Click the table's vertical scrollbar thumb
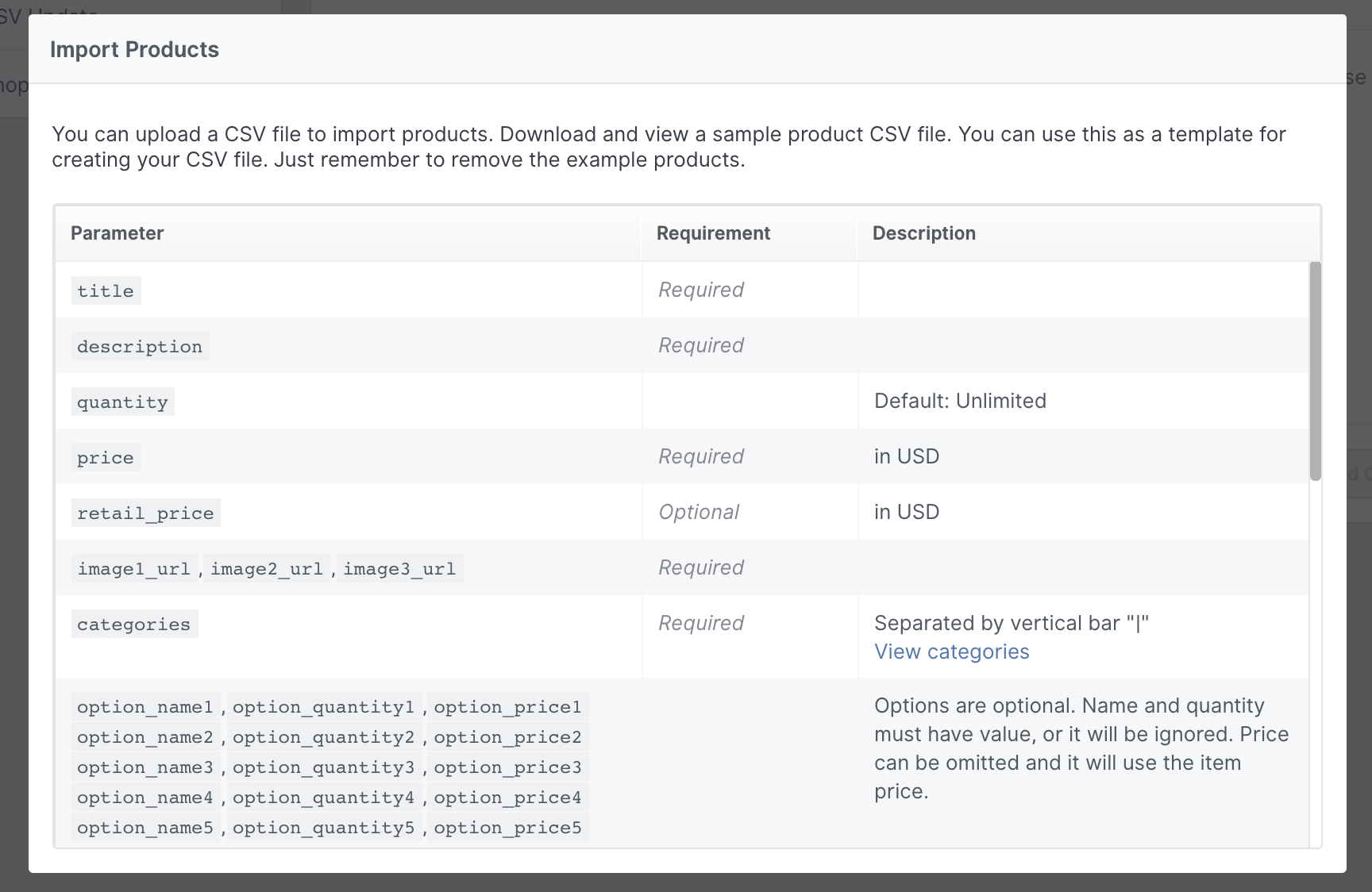The image size is (1372, 892). 1315,371
